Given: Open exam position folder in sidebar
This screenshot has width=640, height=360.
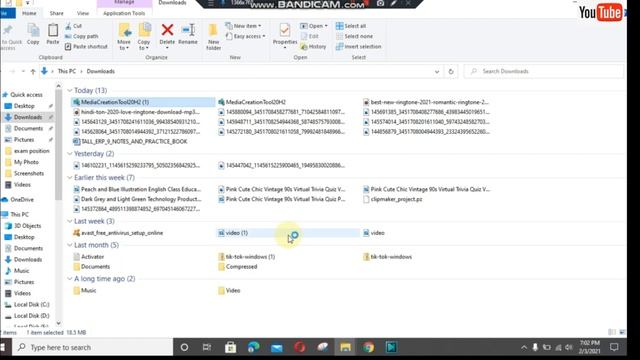Looking at the screenshot, I should (27, 151).
